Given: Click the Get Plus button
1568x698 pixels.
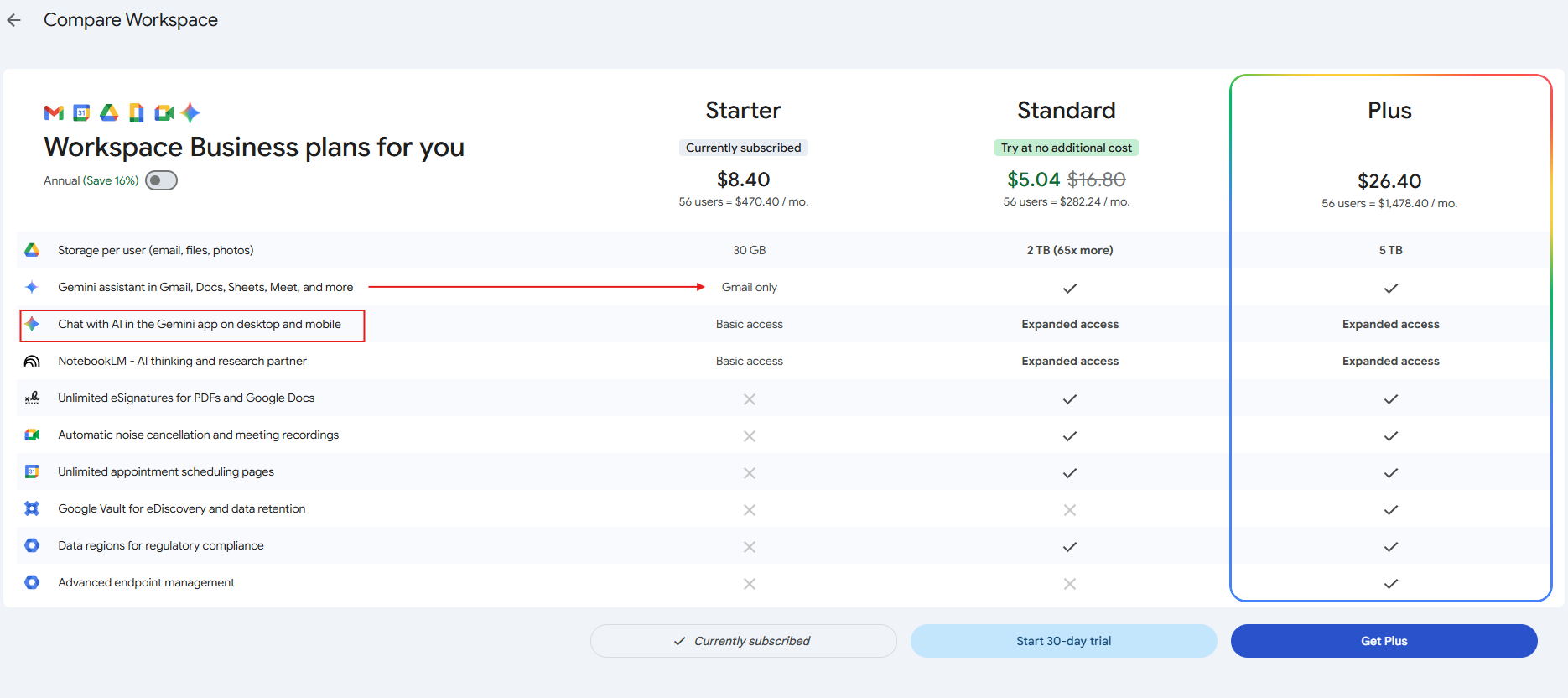Looking at the screenshot, I should tap(1384, 641).
